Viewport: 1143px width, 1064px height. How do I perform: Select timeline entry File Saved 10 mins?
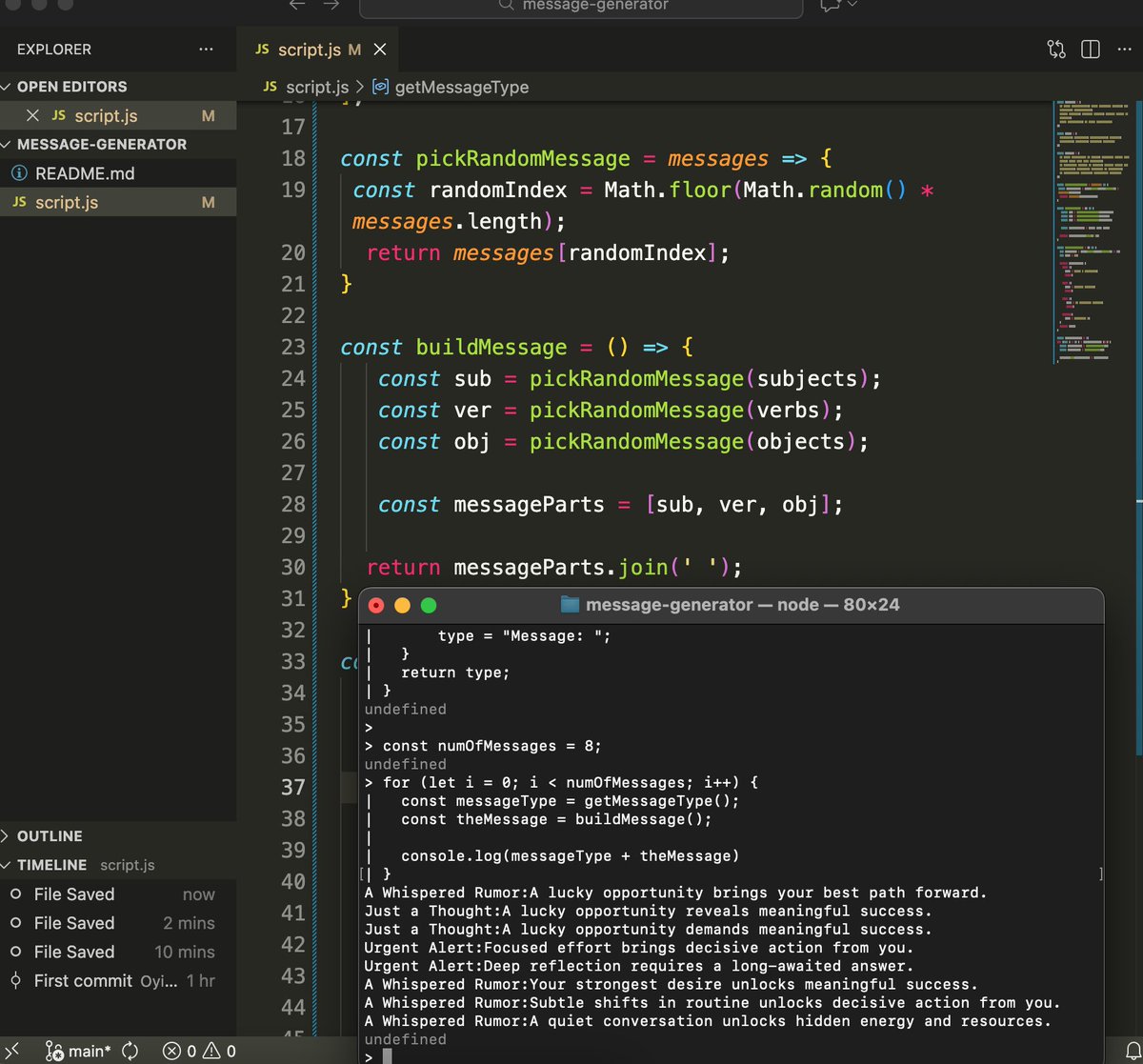[118, 952]
